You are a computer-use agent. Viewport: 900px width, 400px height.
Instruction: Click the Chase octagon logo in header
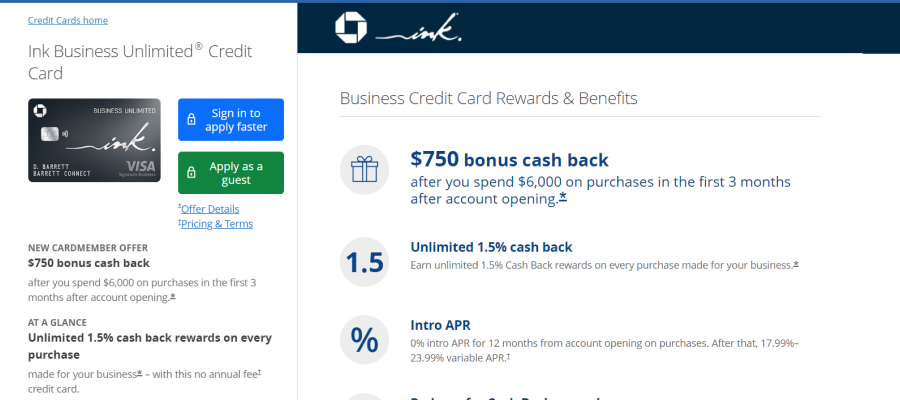[351, 28]
